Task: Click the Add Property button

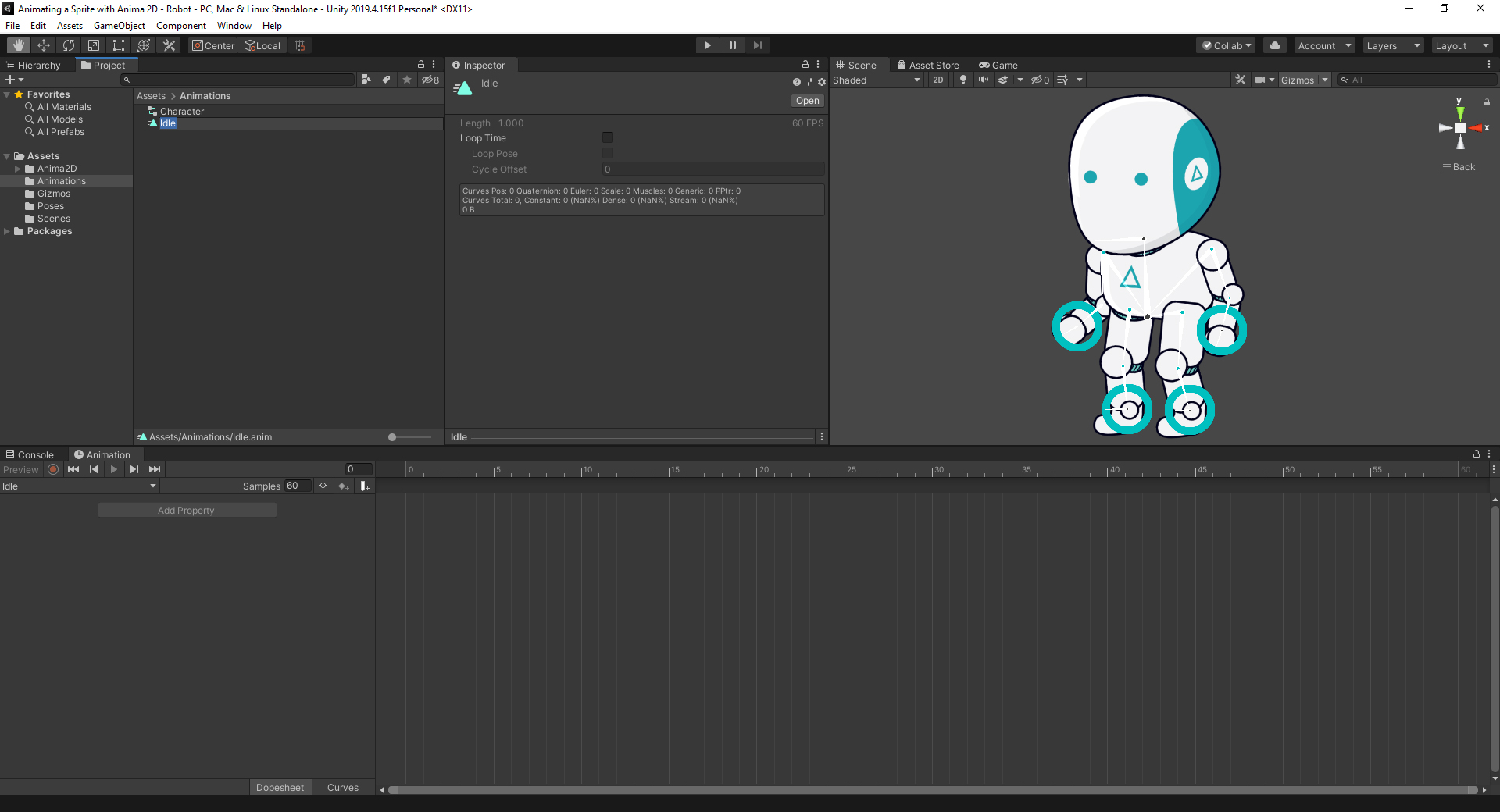Action: (187, 509)
